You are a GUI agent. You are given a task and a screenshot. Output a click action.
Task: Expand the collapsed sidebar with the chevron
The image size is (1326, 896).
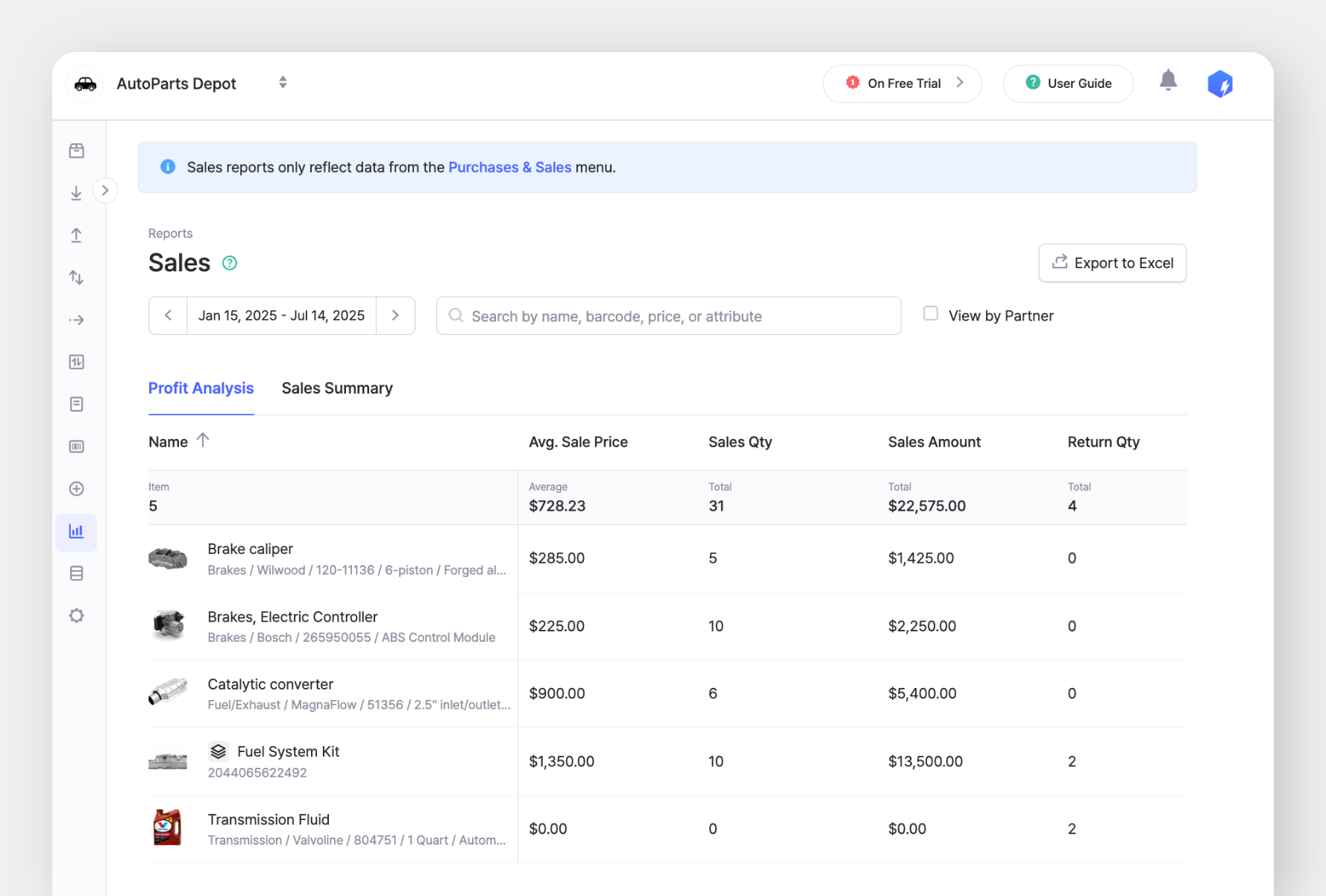click(105, 190)
